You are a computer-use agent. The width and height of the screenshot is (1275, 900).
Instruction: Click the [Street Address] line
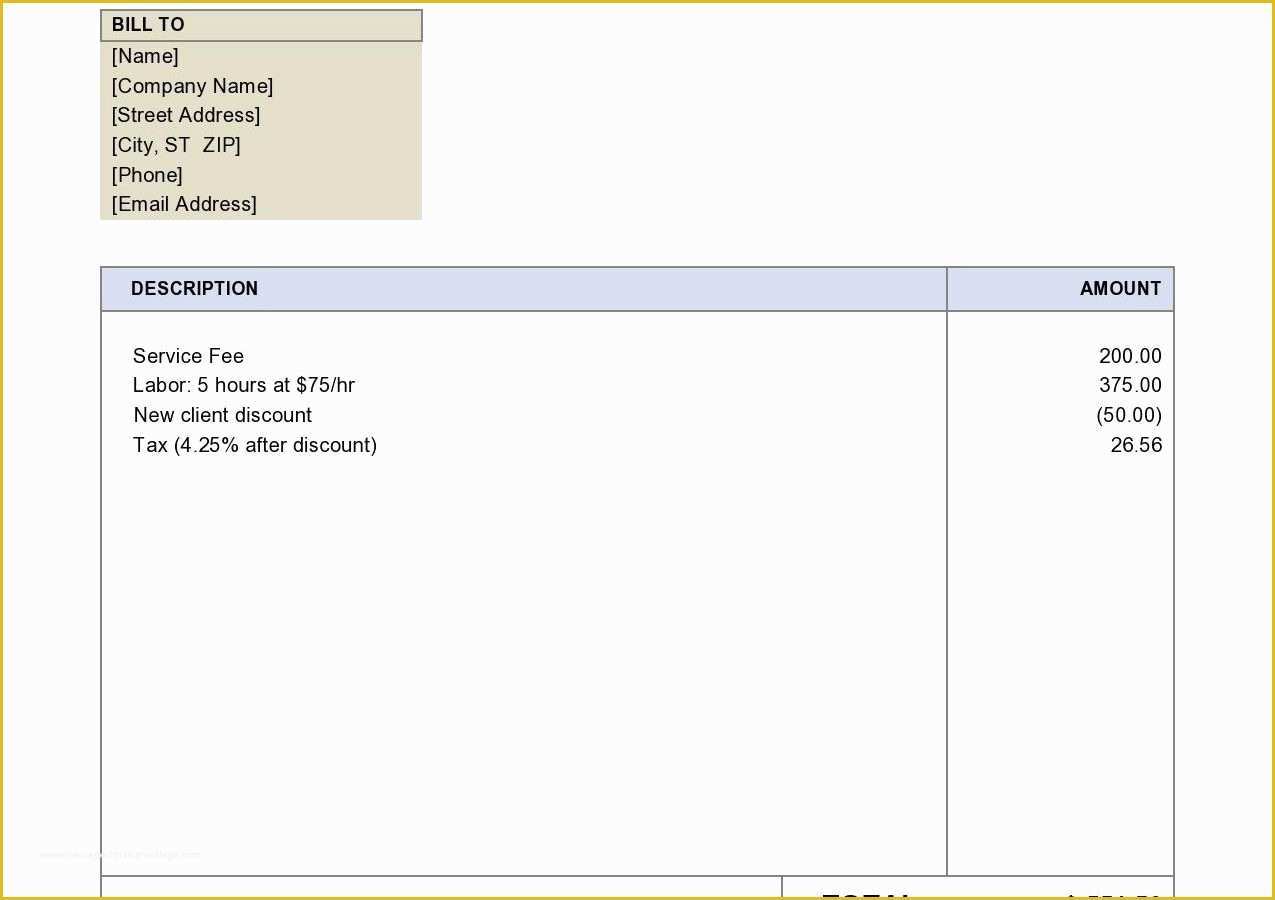coord(186,115)
